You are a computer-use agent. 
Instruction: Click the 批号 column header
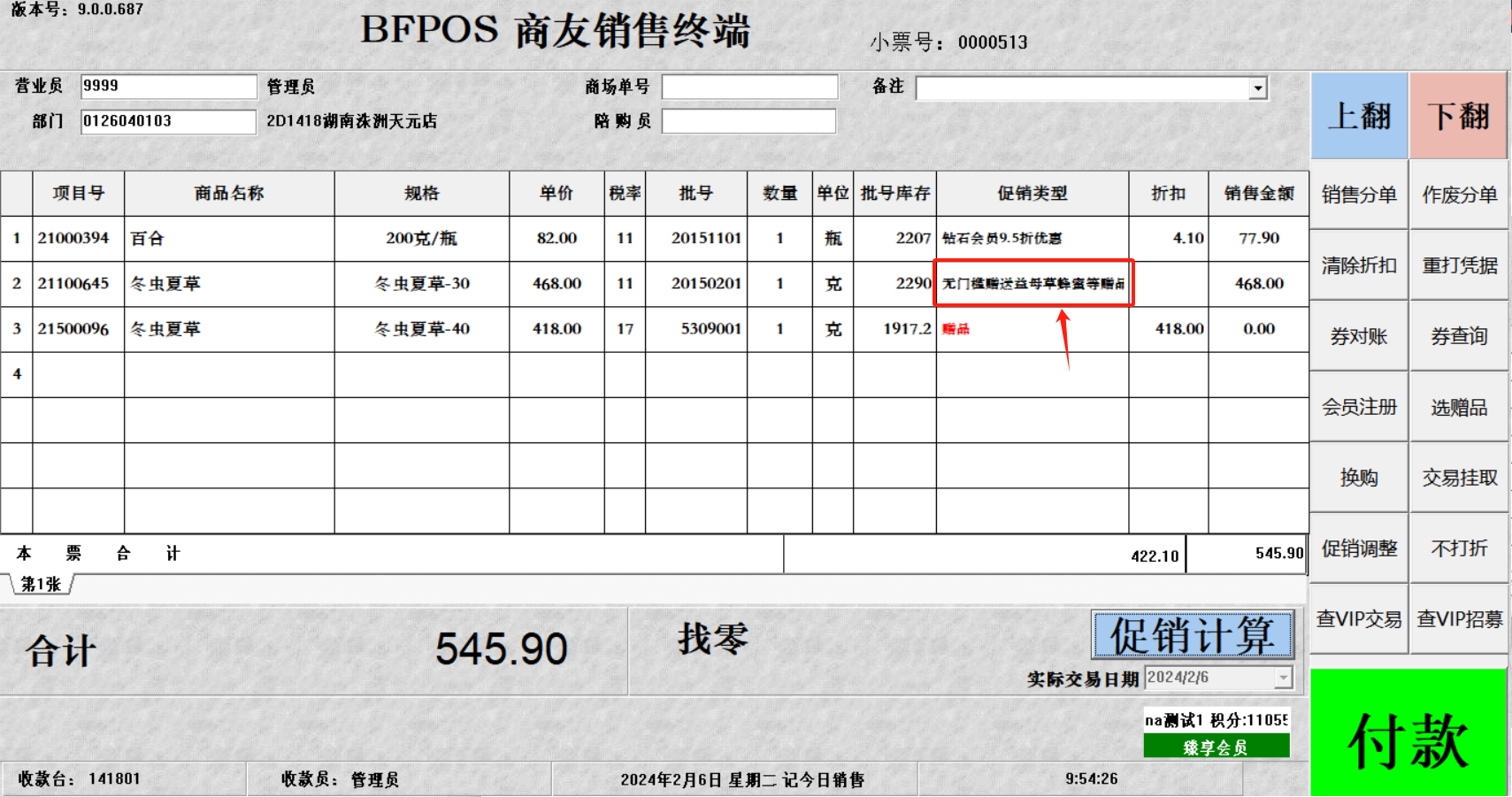coord(696,193)
